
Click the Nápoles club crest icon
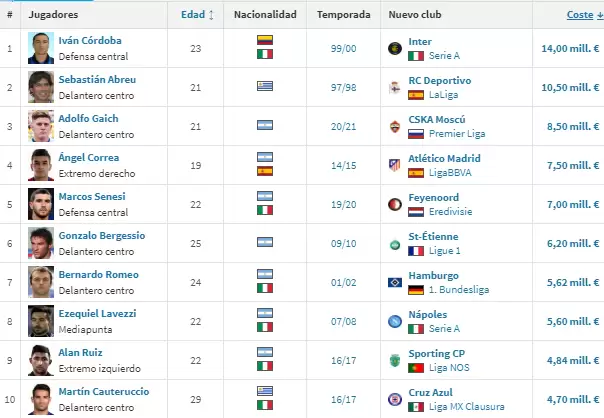point(395,320)
